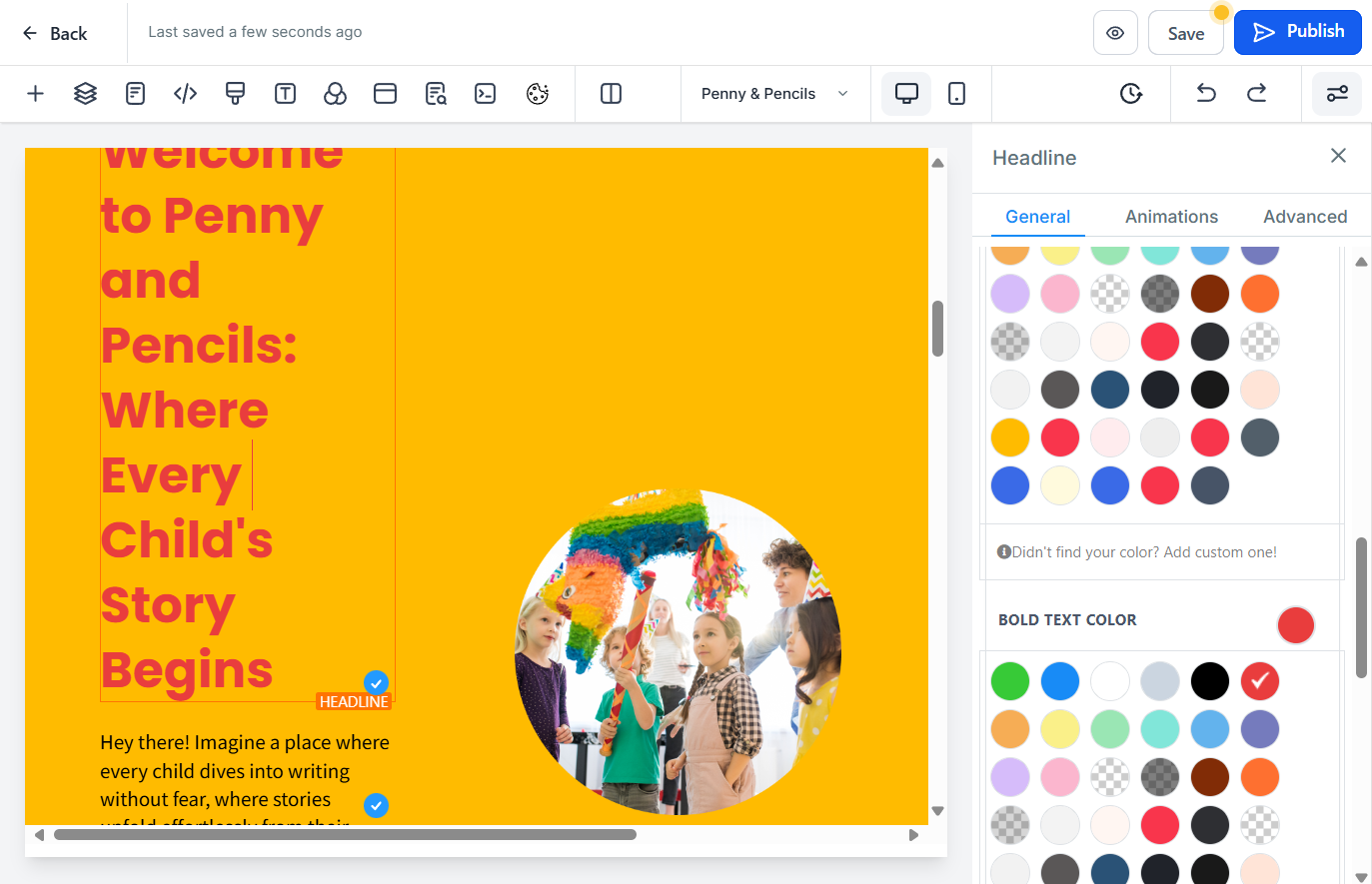Click the window layout icon in toolbar
The width and height of the screenshot is (1372, 884).
[x=385, y=94]
